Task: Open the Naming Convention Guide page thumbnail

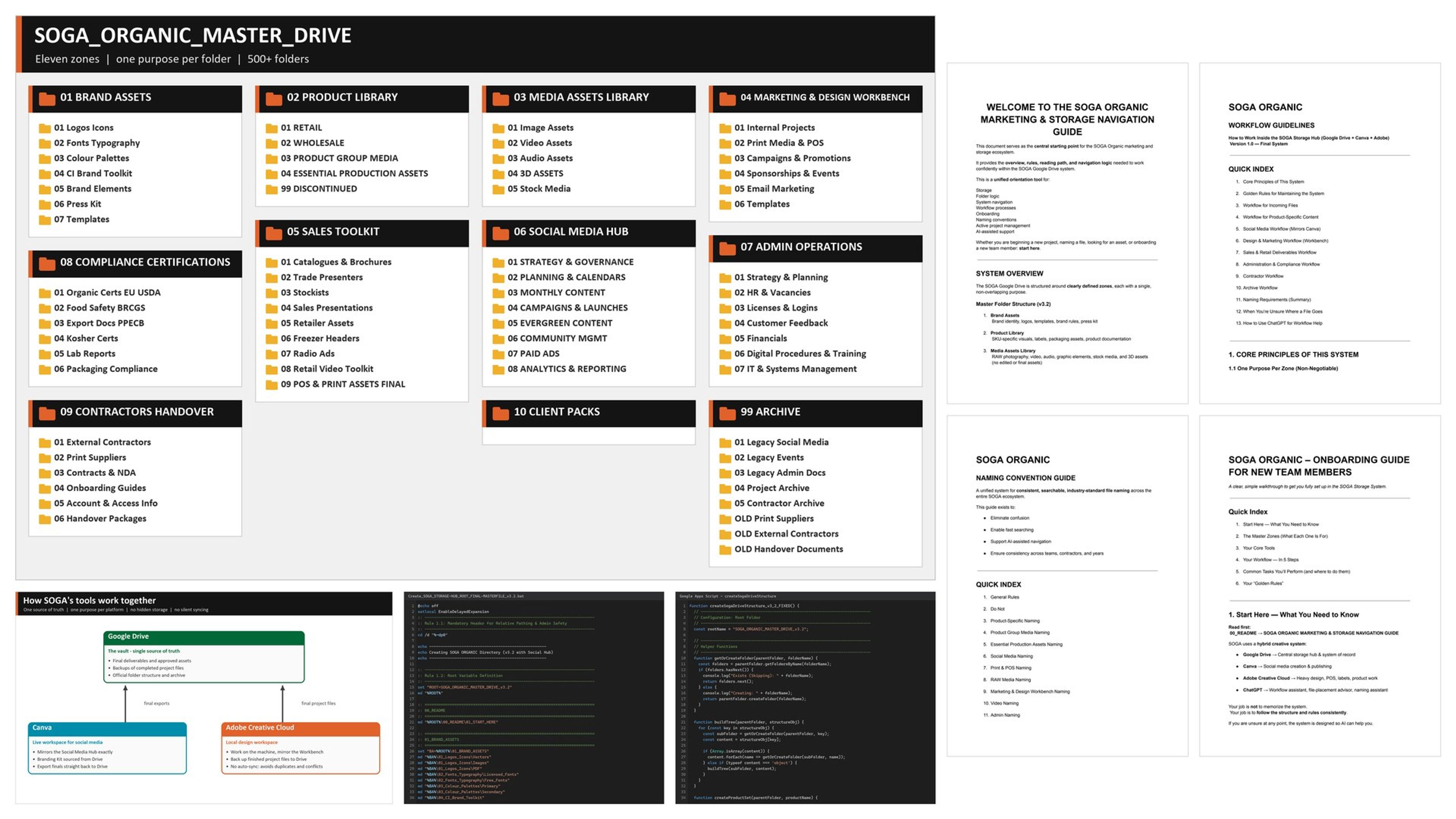Action: coord(1067,586)
